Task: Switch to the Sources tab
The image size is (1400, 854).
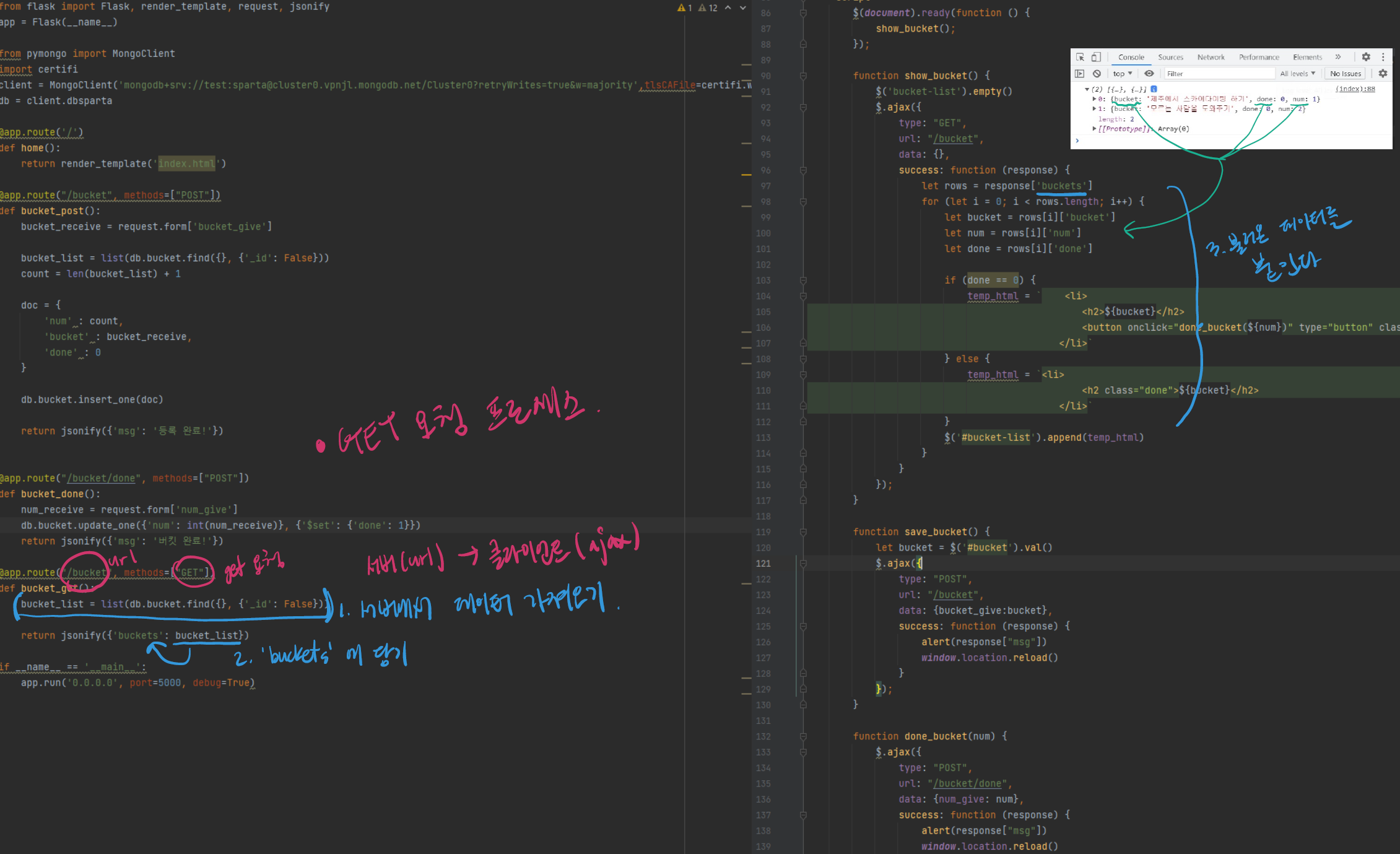Action: (x=1170, y=57)
